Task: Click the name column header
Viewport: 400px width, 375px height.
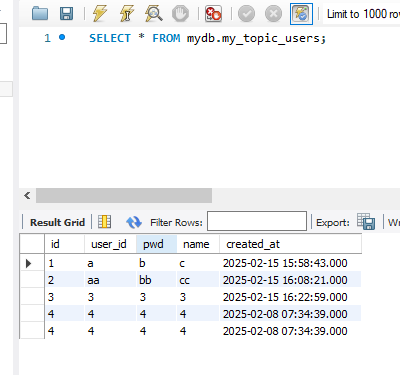Action: coord(198,244)
